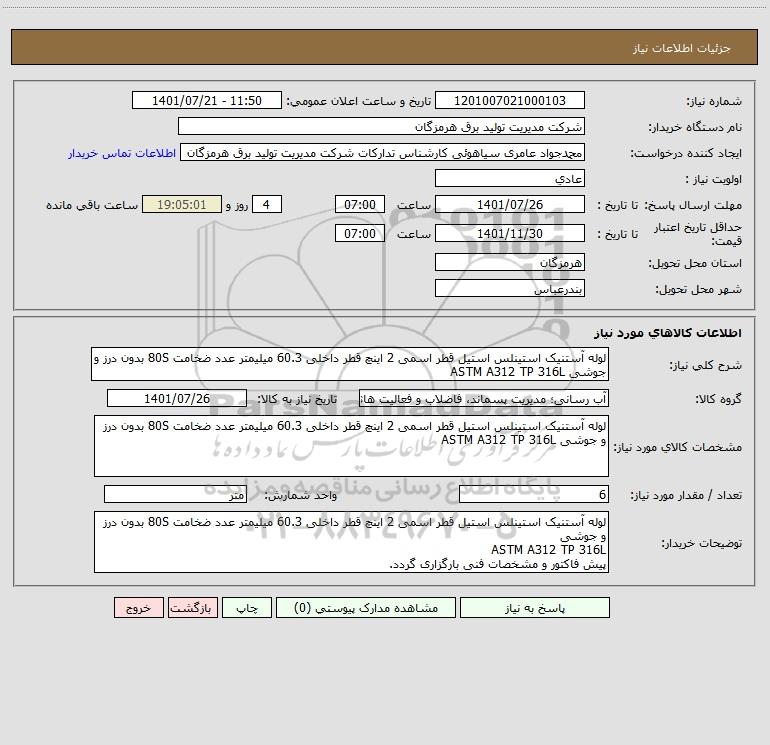Click page header 'جزئیات اطلاعات نیاز'
This screenshot has height=745, width=770.
pos(682,48)
